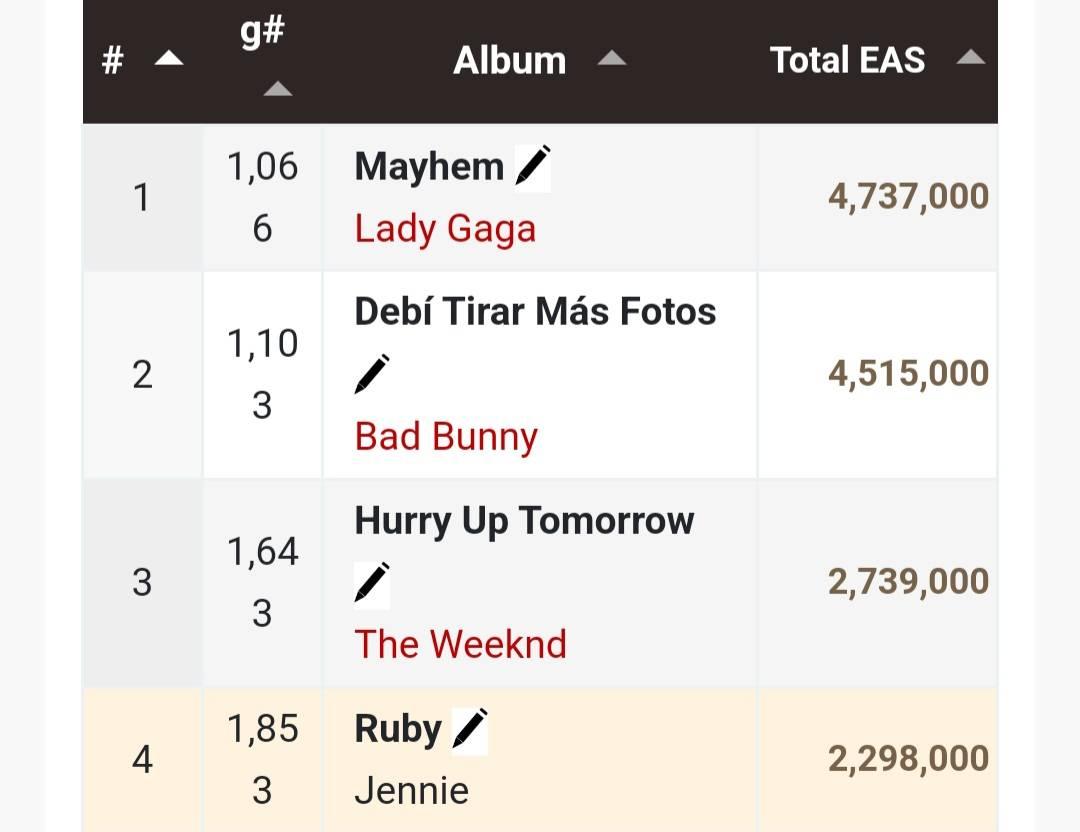Image resolution: width=1080 pixels, height=832 pixels.
Task: Select the Debí Tirar Más Fotos title
Action: tap(535, 312)
